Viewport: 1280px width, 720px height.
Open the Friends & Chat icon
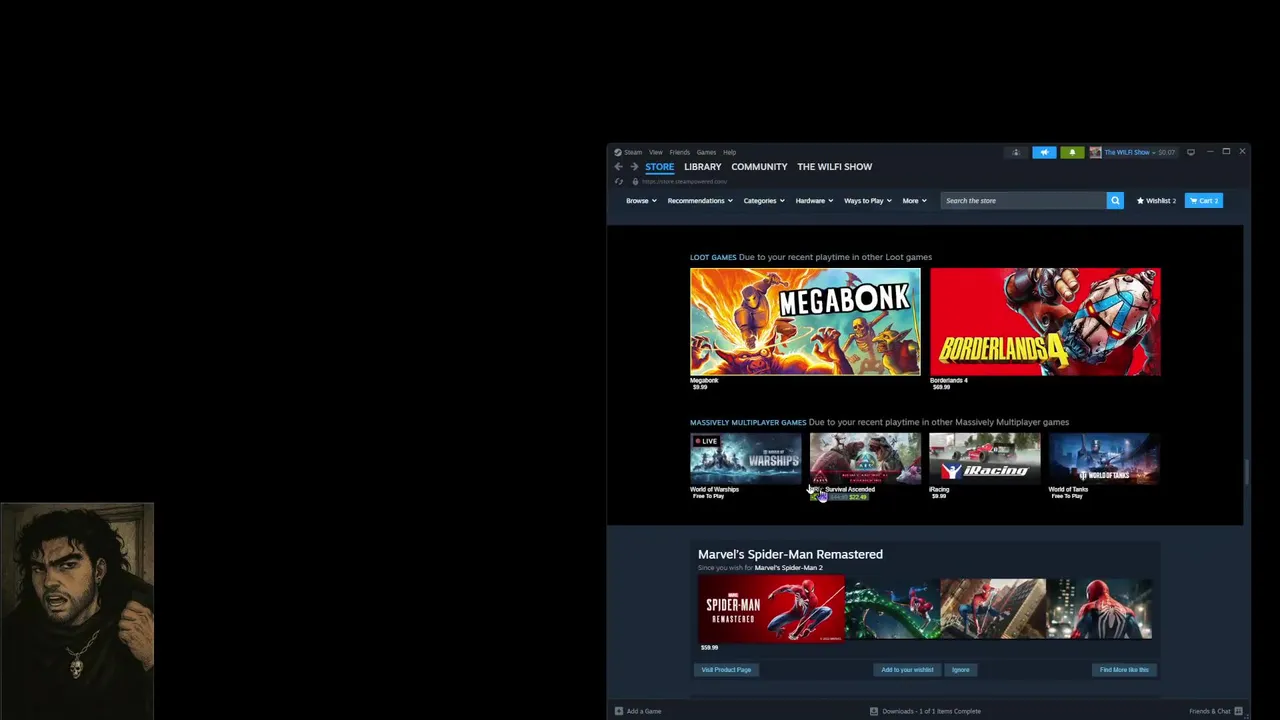point(1238,711)
